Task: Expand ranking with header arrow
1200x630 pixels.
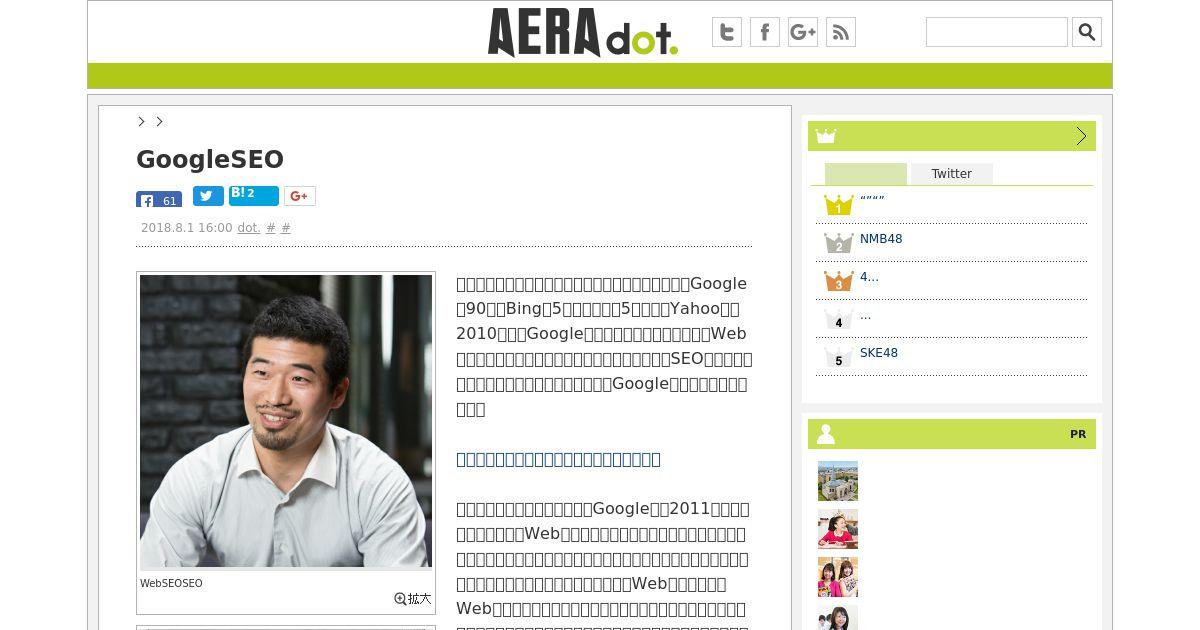Action: (1081, 136)
